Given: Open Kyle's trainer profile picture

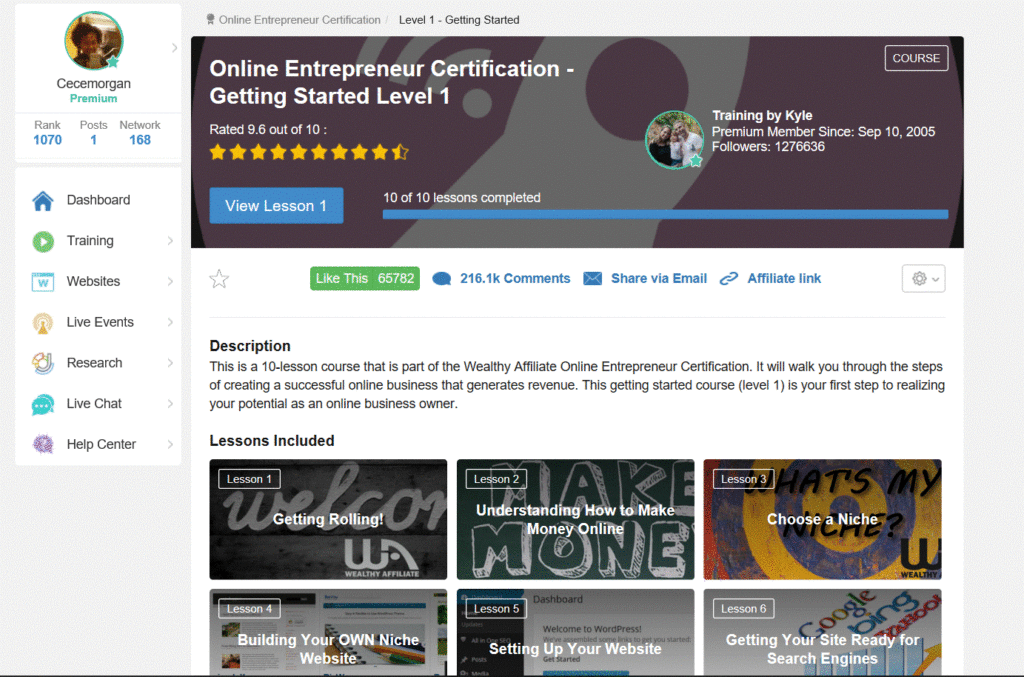Looking at the screenshot, I should (x=675, y=140).
